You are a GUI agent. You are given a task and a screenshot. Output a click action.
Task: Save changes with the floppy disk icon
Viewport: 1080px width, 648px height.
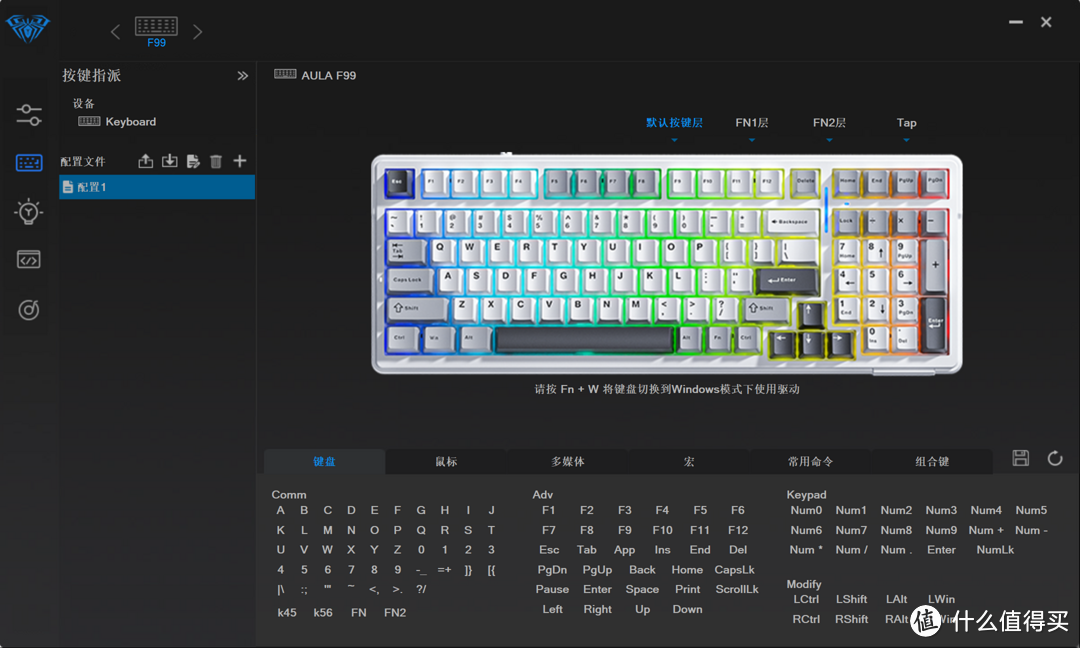point(1020,457)
